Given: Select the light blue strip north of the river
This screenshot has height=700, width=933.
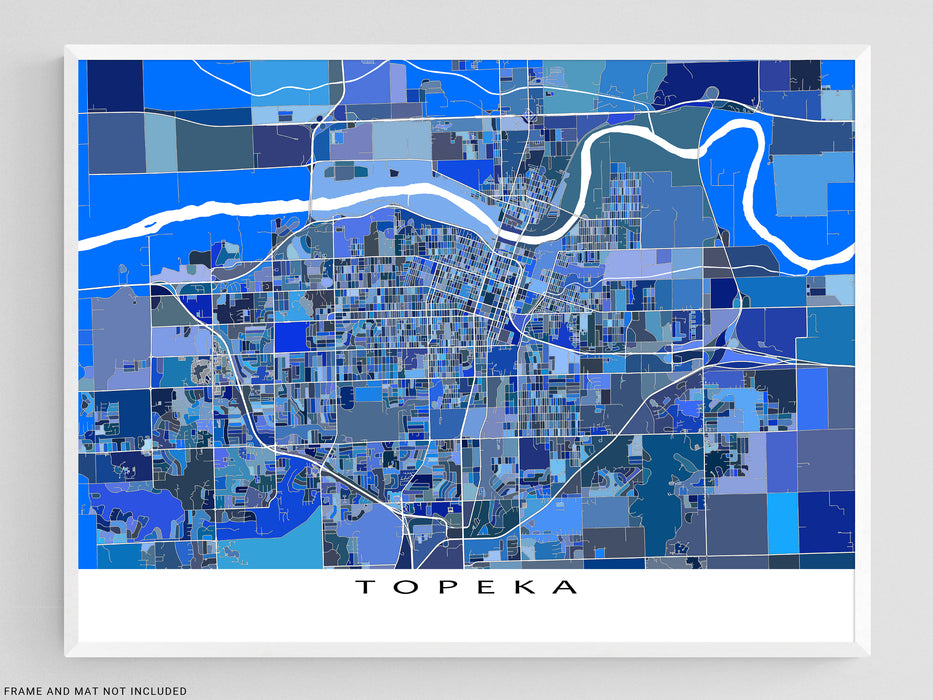Looking at the screenshot, I should tap(370, 178).
